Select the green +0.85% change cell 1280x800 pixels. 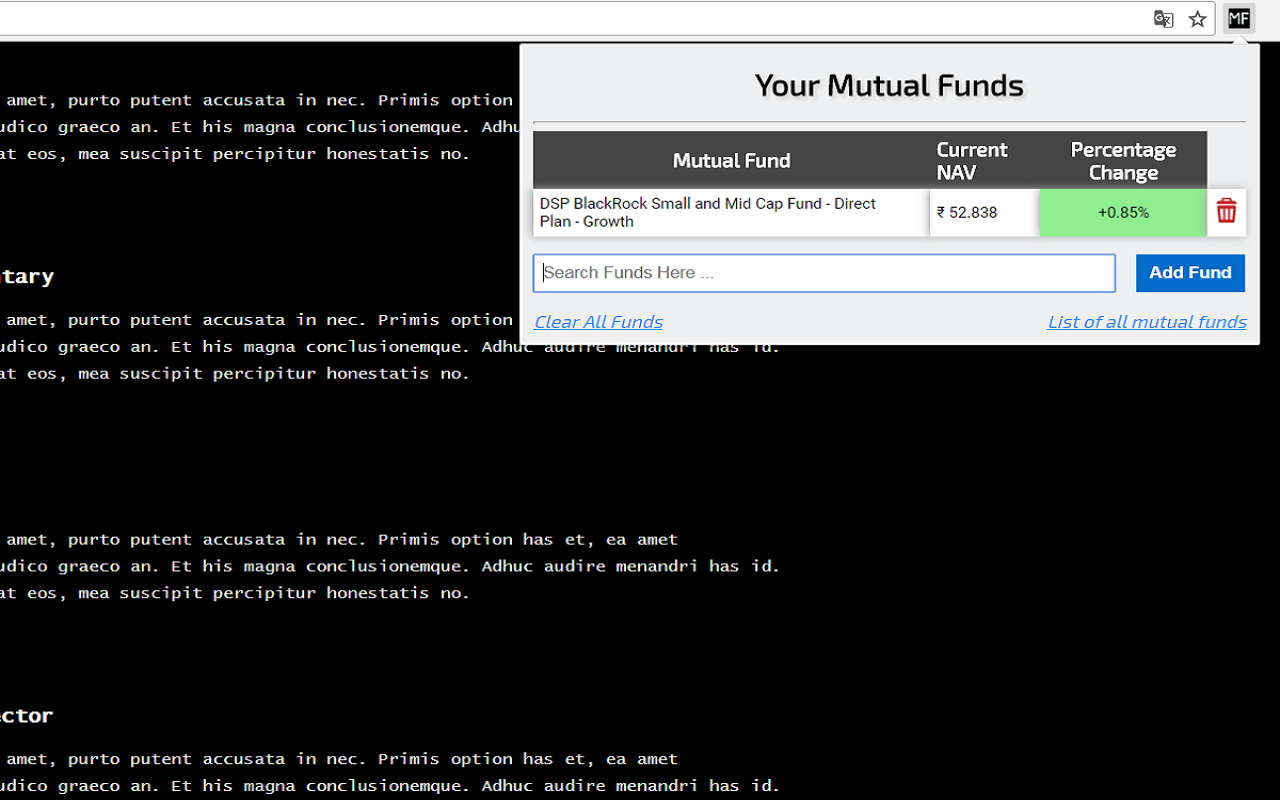point(1122,212)
